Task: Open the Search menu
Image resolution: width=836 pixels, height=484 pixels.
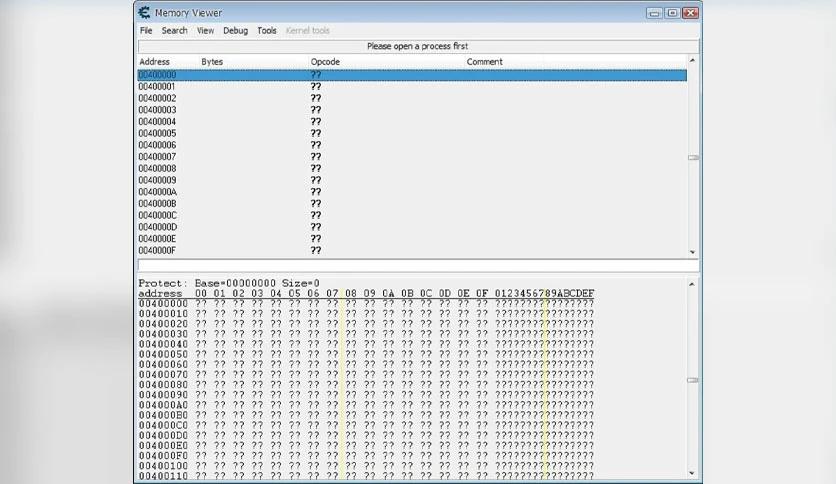Action: tap(174, 31)
